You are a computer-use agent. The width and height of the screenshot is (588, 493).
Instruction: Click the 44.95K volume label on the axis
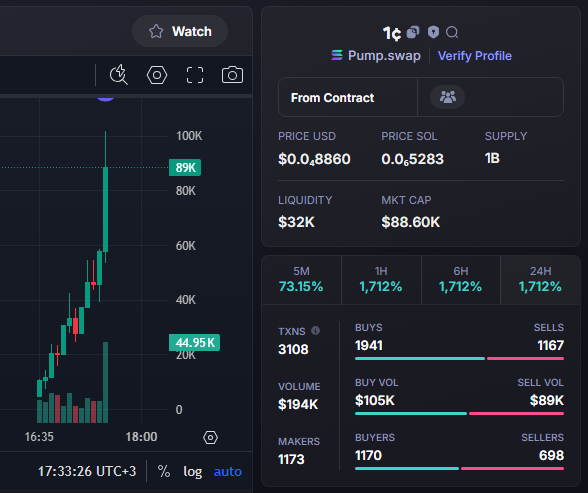(195, 342)
